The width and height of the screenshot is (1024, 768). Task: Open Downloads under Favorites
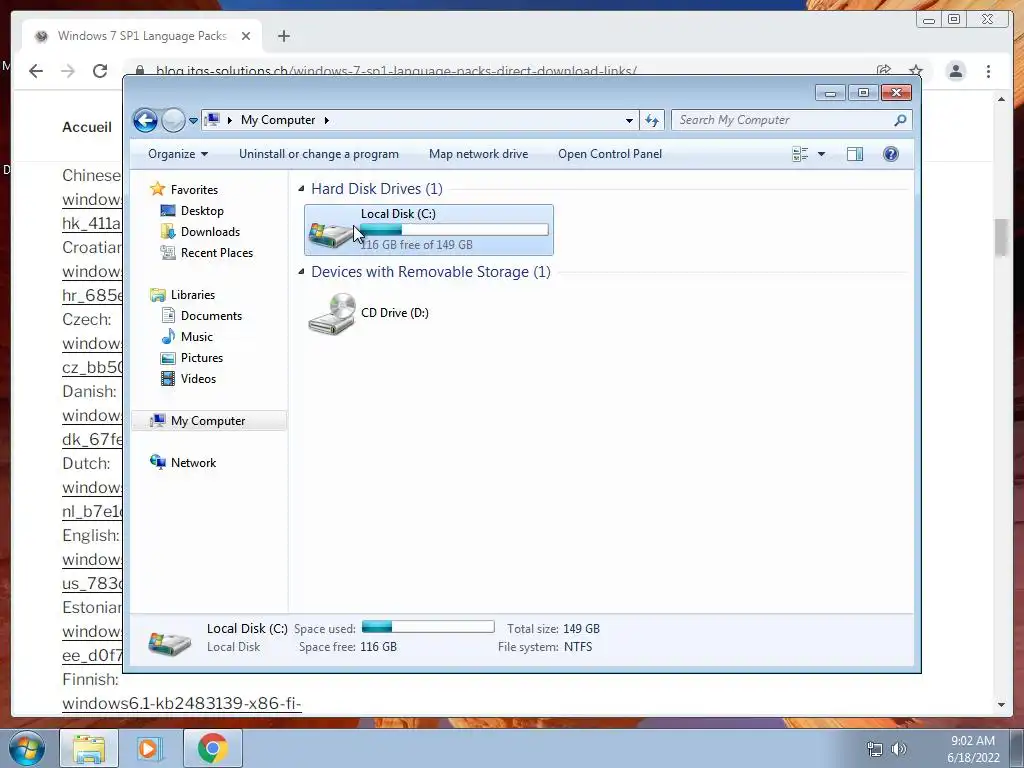[x=210, y=232]
